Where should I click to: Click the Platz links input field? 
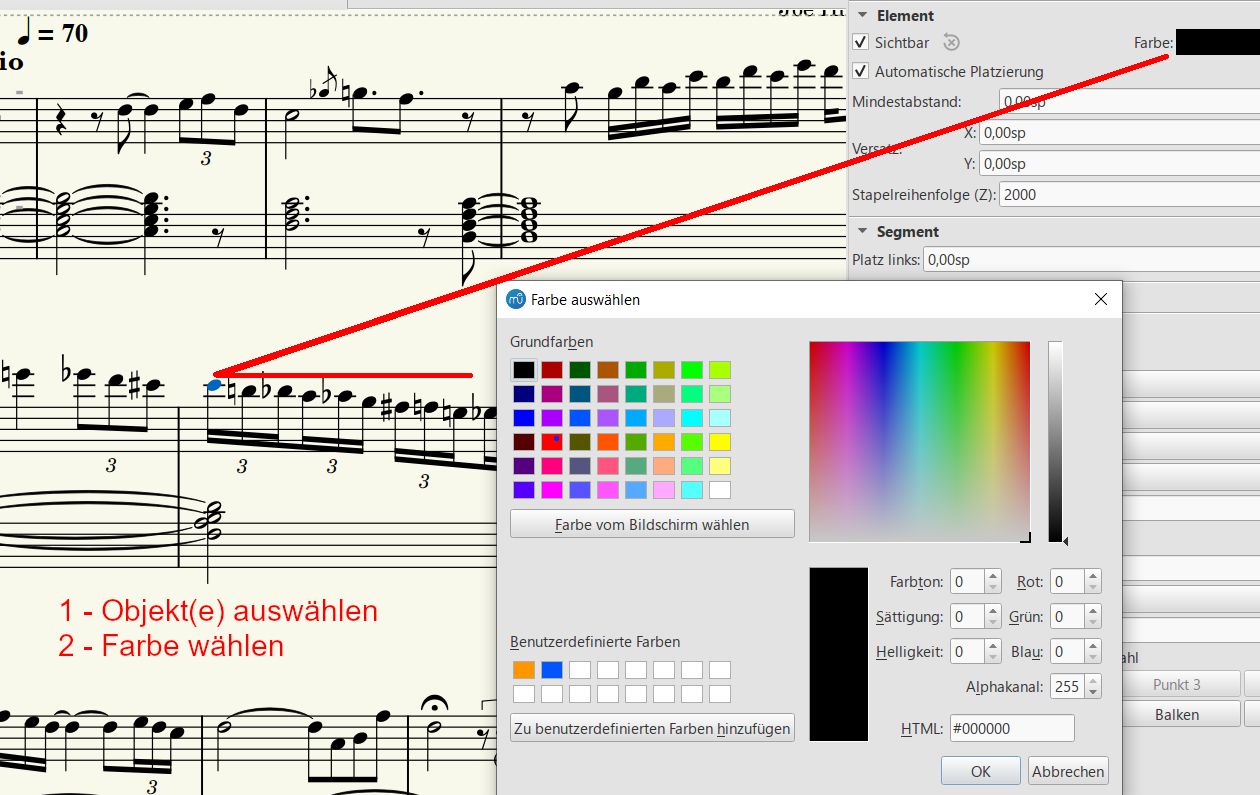click(1091, 260)
